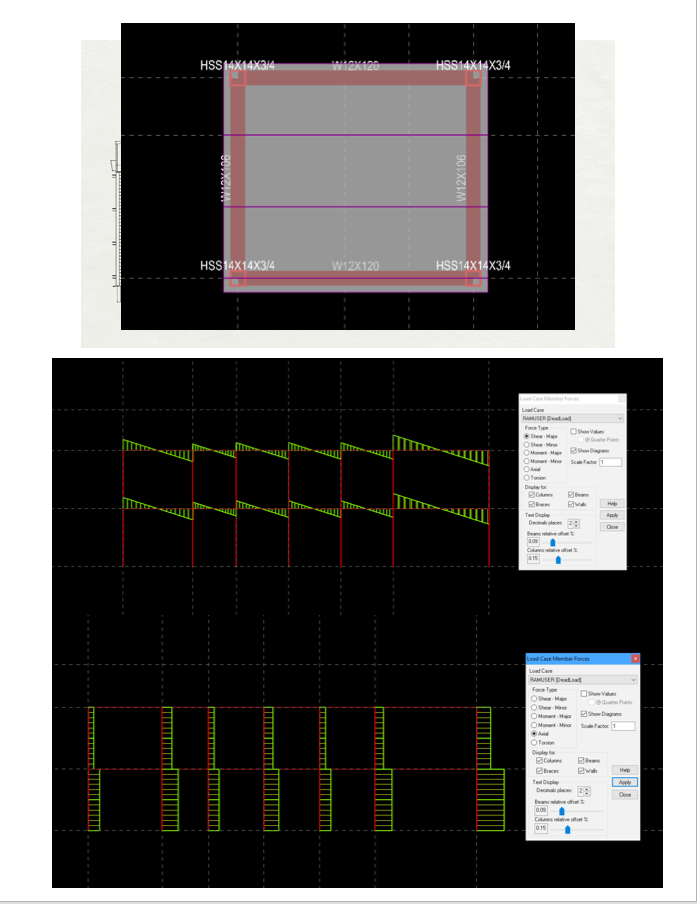Image resolution: width=697 pixels, height=904 pixels.
Task: Uncheck Show Diagrams in the upper dialog
Action: tap(573, 450)
